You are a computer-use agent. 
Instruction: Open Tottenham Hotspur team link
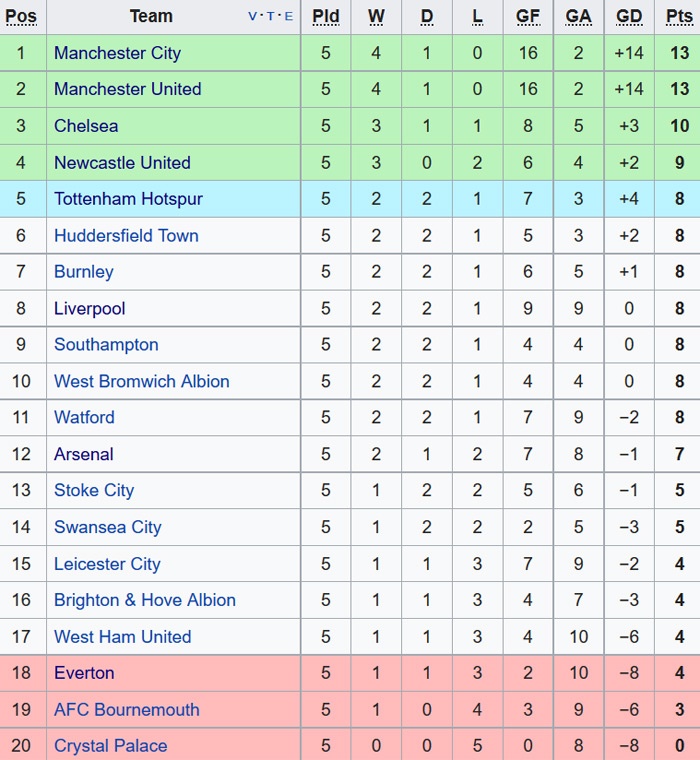click(128, 199)
